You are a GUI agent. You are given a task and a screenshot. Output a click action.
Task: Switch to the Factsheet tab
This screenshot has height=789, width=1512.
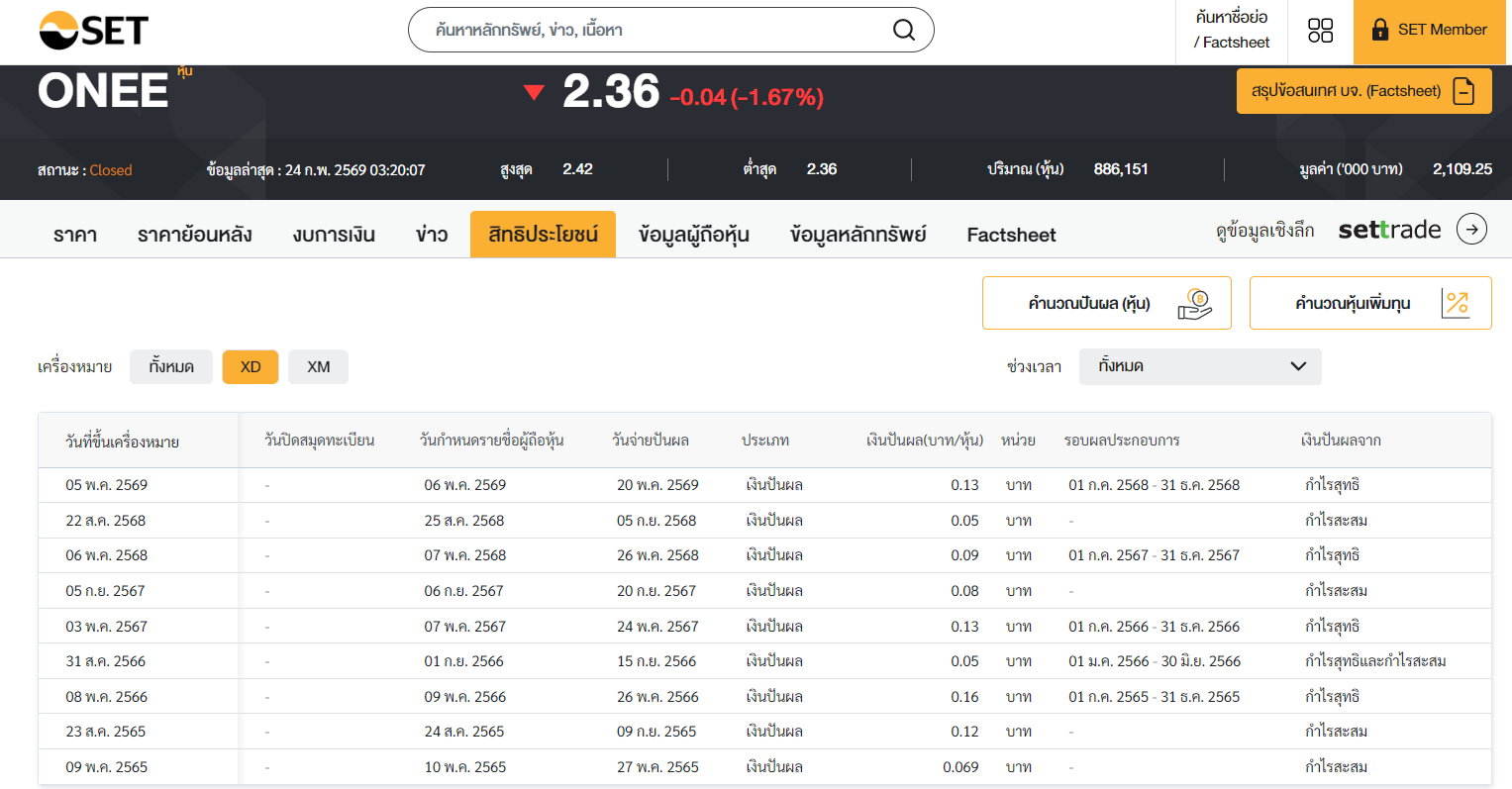1011,235
